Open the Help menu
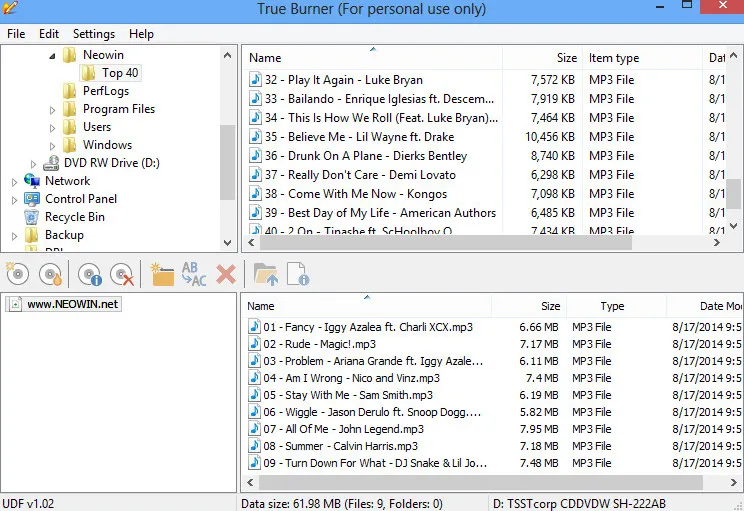 click(x=141, y=34)
